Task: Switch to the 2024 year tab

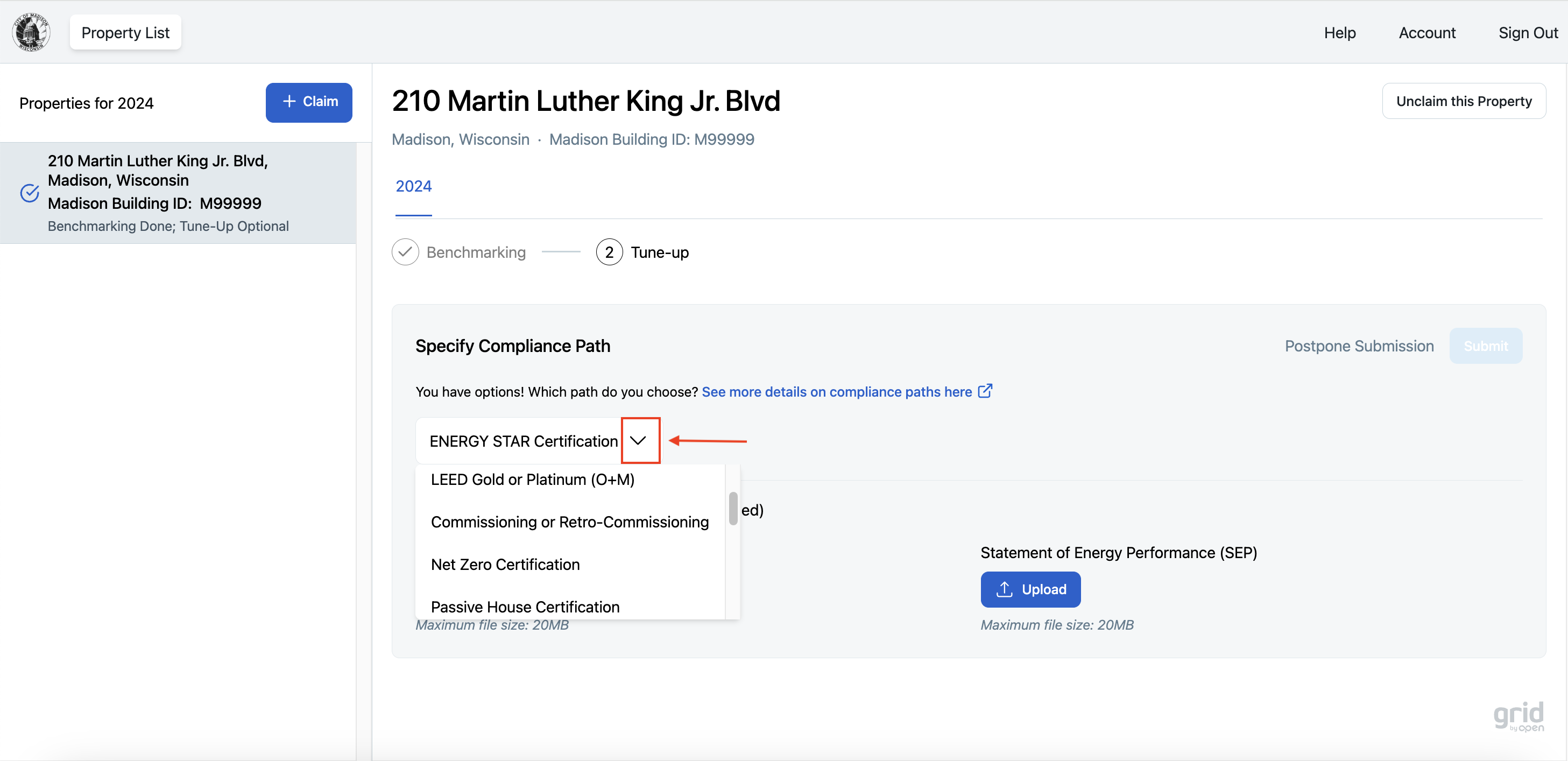Action: tap(413, 186)
